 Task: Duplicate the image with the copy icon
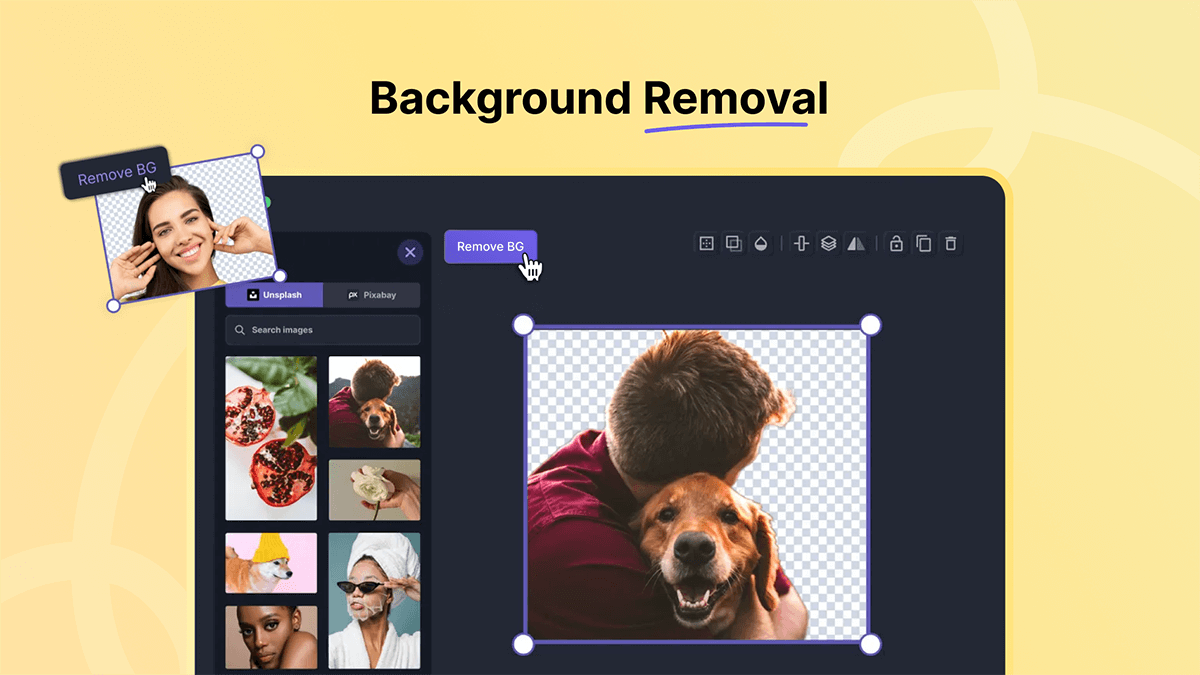[924, 243]
